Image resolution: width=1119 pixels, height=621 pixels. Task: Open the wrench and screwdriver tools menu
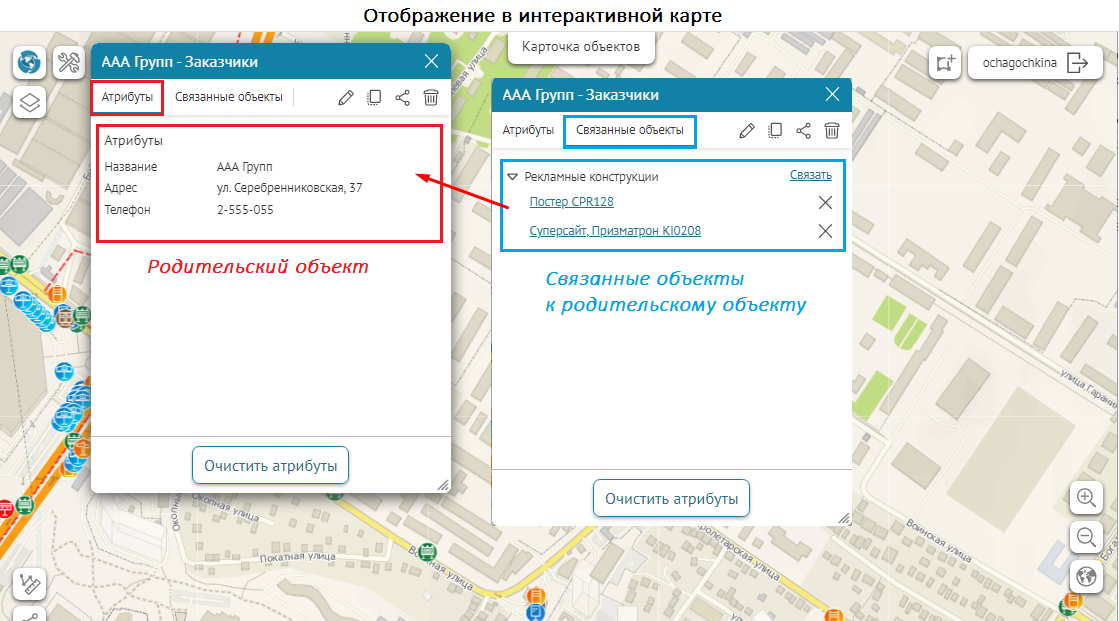pyautogui.click(x=68, y=63)
